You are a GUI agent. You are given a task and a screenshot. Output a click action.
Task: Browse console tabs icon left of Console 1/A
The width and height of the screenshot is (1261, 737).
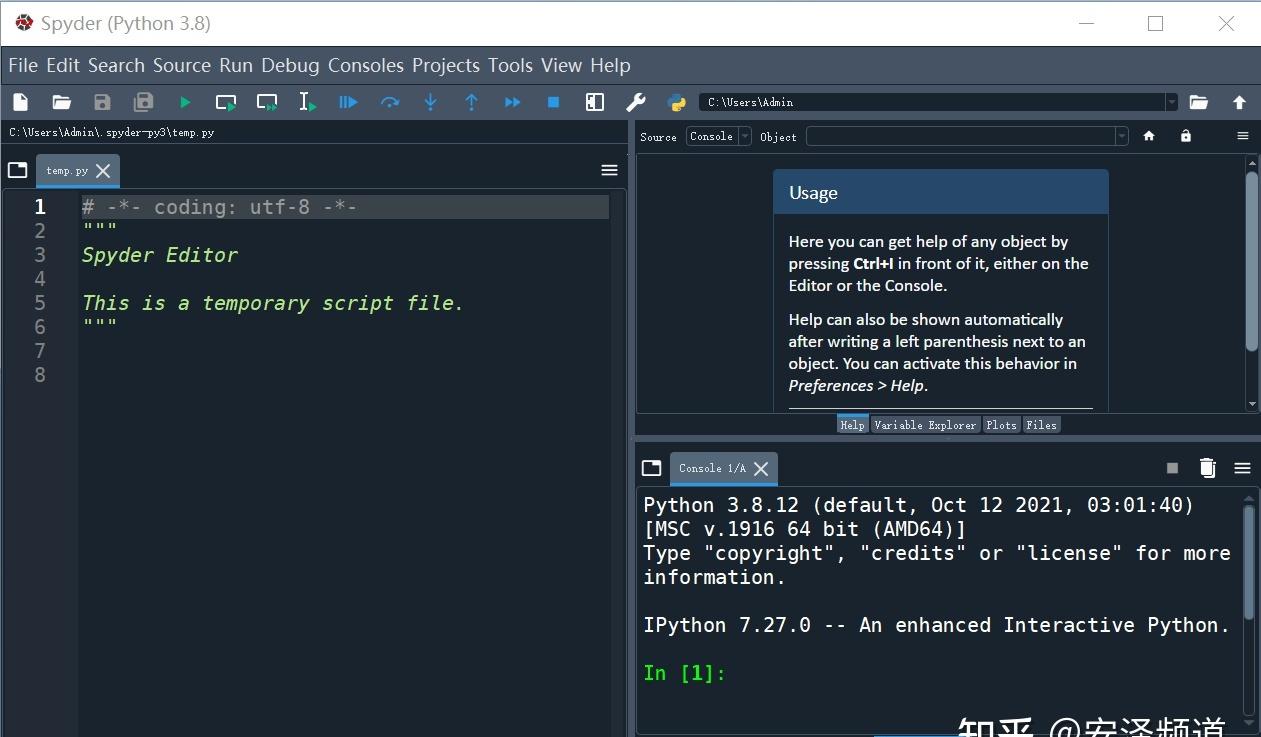[652, 468]
